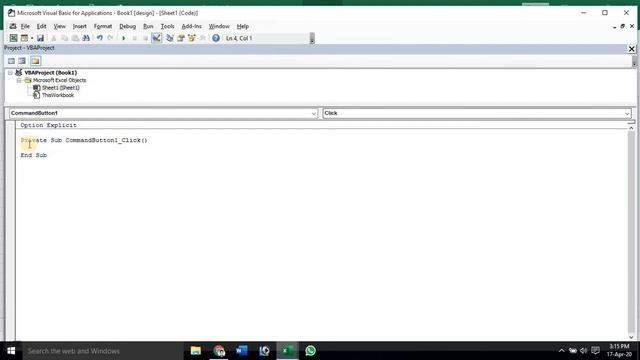Click the Excel icon beside File menu
The height and width of the screenshot is (360, 640).
pos(13,26)
